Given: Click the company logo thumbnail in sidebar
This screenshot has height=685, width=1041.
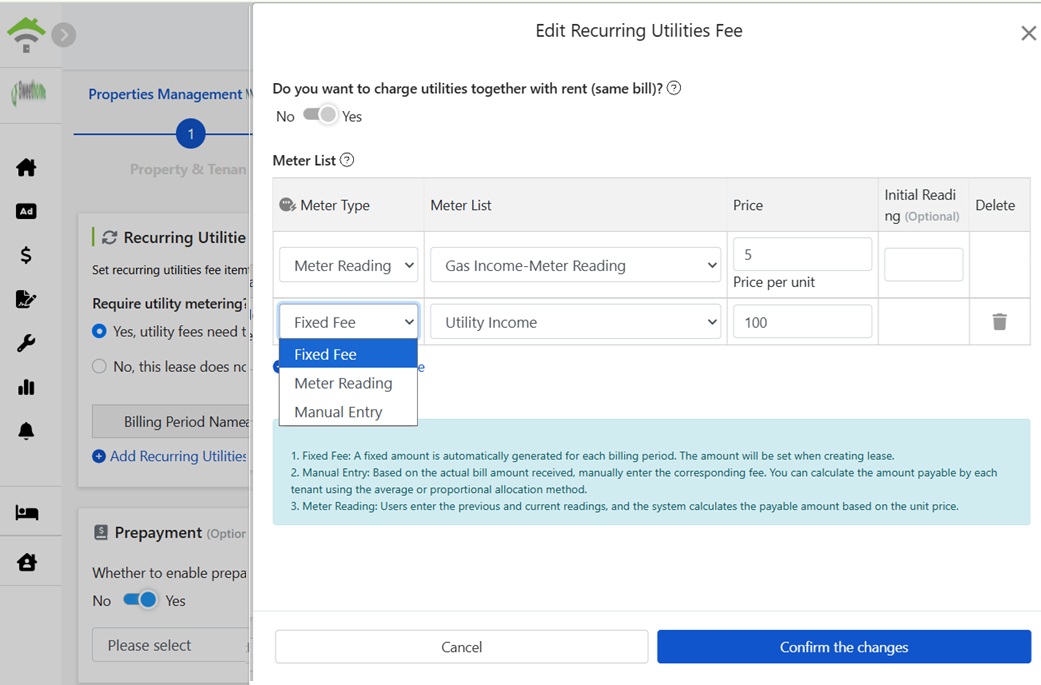Looking at the screenshot, I should (x=29, y=93).
